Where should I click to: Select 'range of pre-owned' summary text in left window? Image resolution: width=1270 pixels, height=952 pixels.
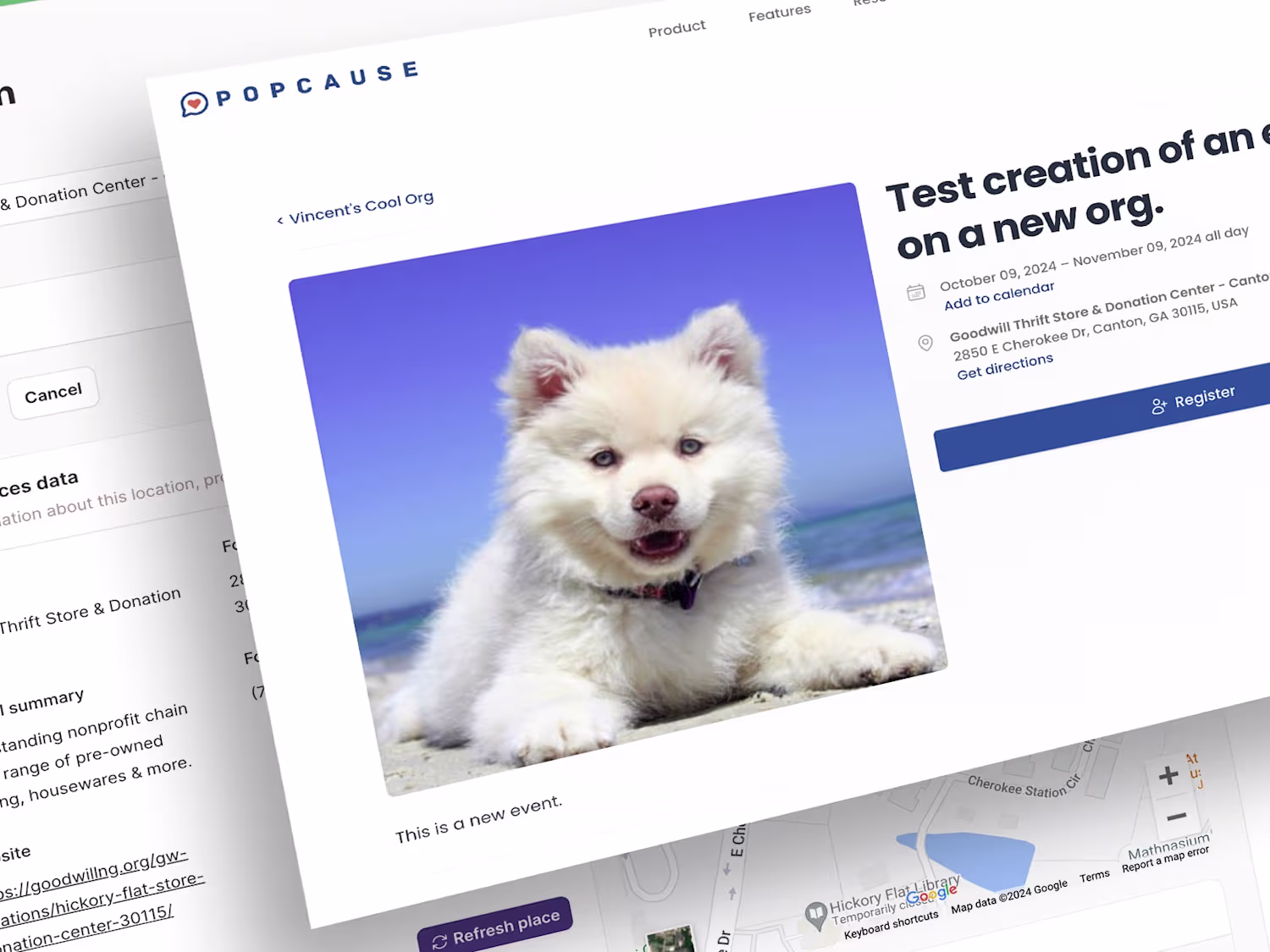click(83, 757)
